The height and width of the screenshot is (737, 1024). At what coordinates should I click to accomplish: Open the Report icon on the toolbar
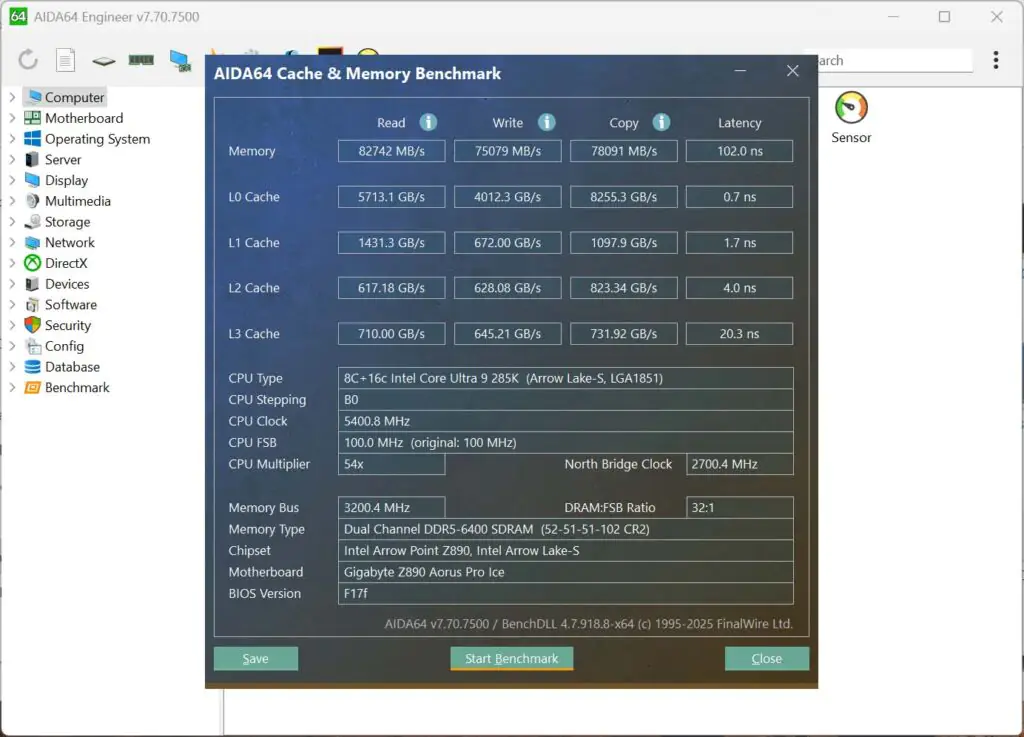(64, 59)
